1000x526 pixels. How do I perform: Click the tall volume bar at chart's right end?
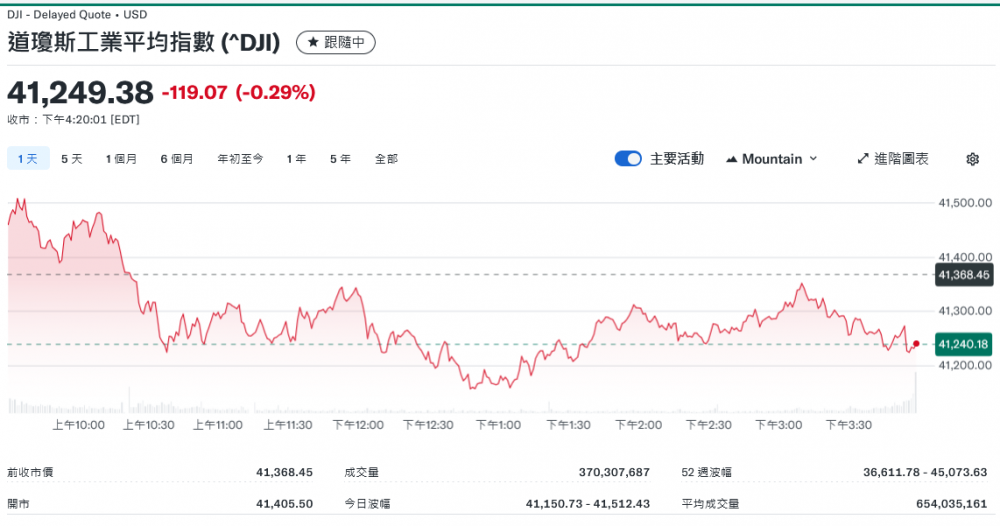915,393
